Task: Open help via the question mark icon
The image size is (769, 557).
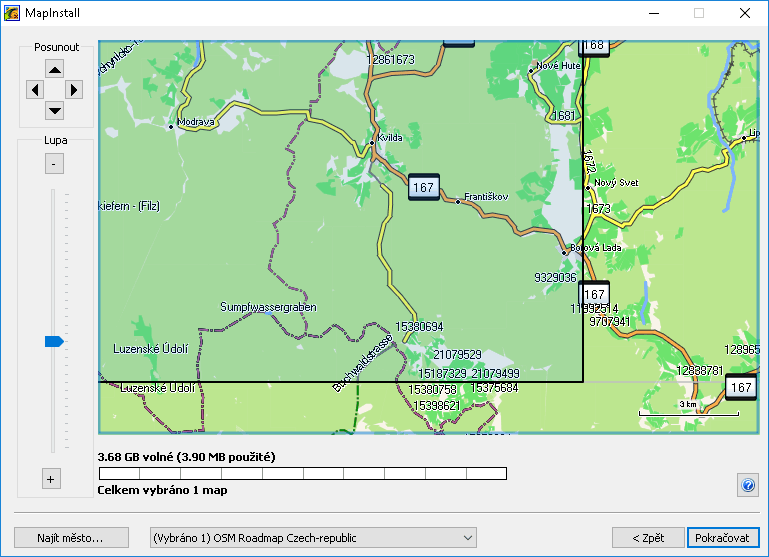Action: click(x=747, y=485)
